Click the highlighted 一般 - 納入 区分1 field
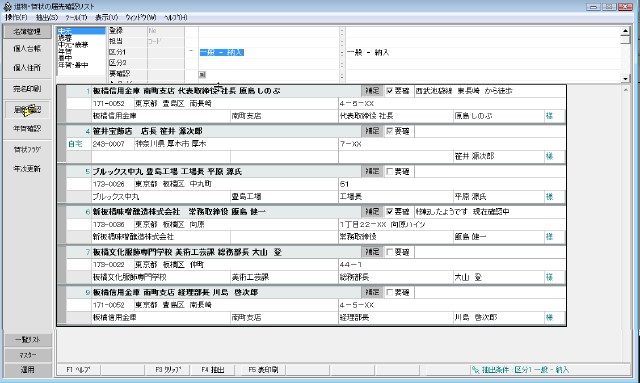This screenshot has width=640, height=383. 222,52
